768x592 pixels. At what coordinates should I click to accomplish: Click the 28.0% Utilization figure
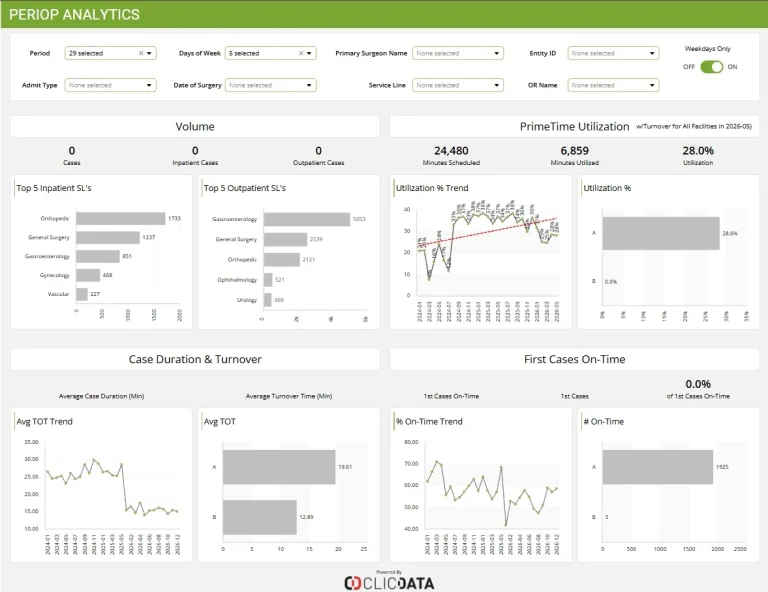tap(698, 151)
